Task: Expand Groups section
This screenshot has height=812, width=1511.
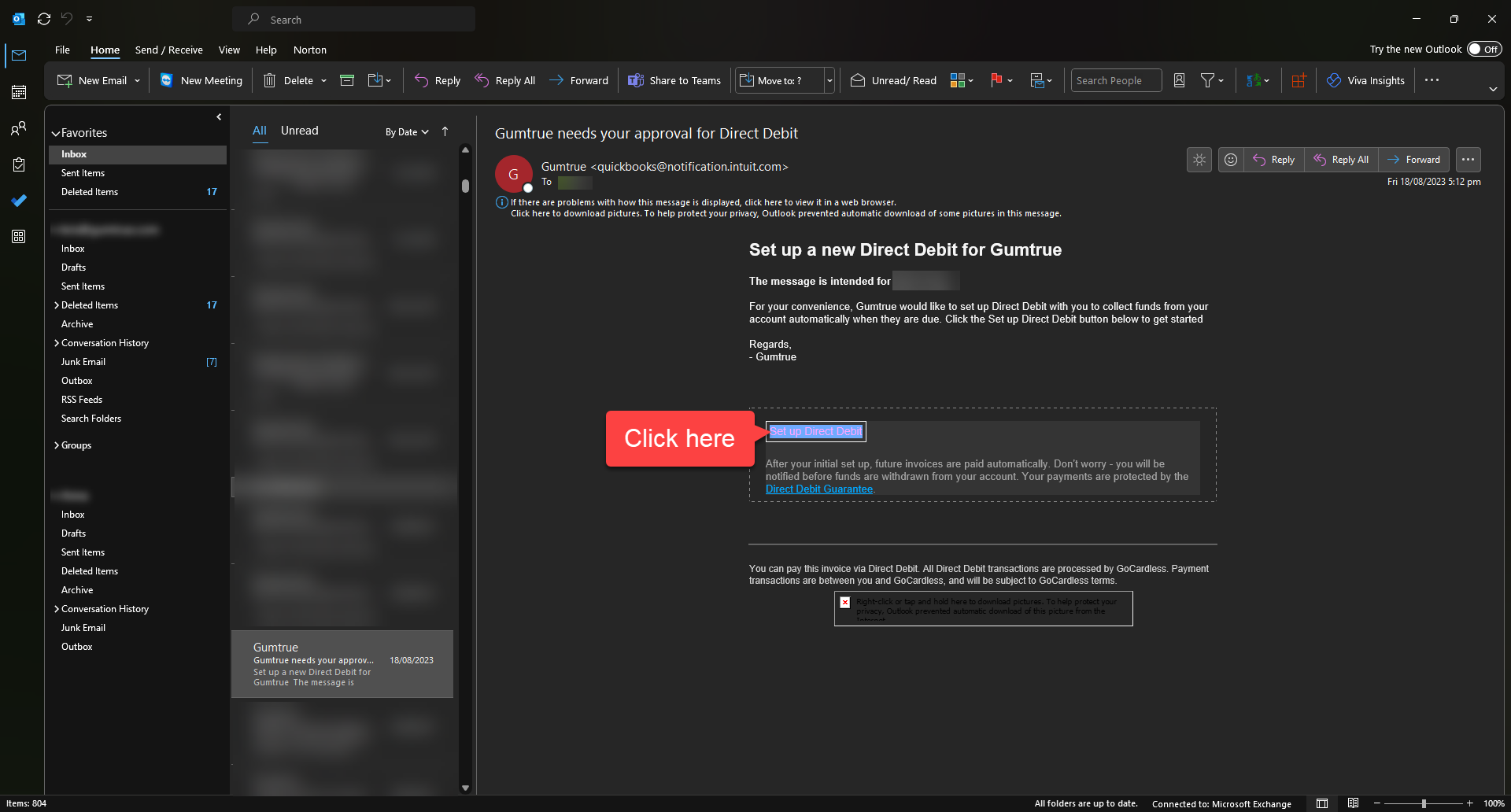Action: tap(56, 445)
